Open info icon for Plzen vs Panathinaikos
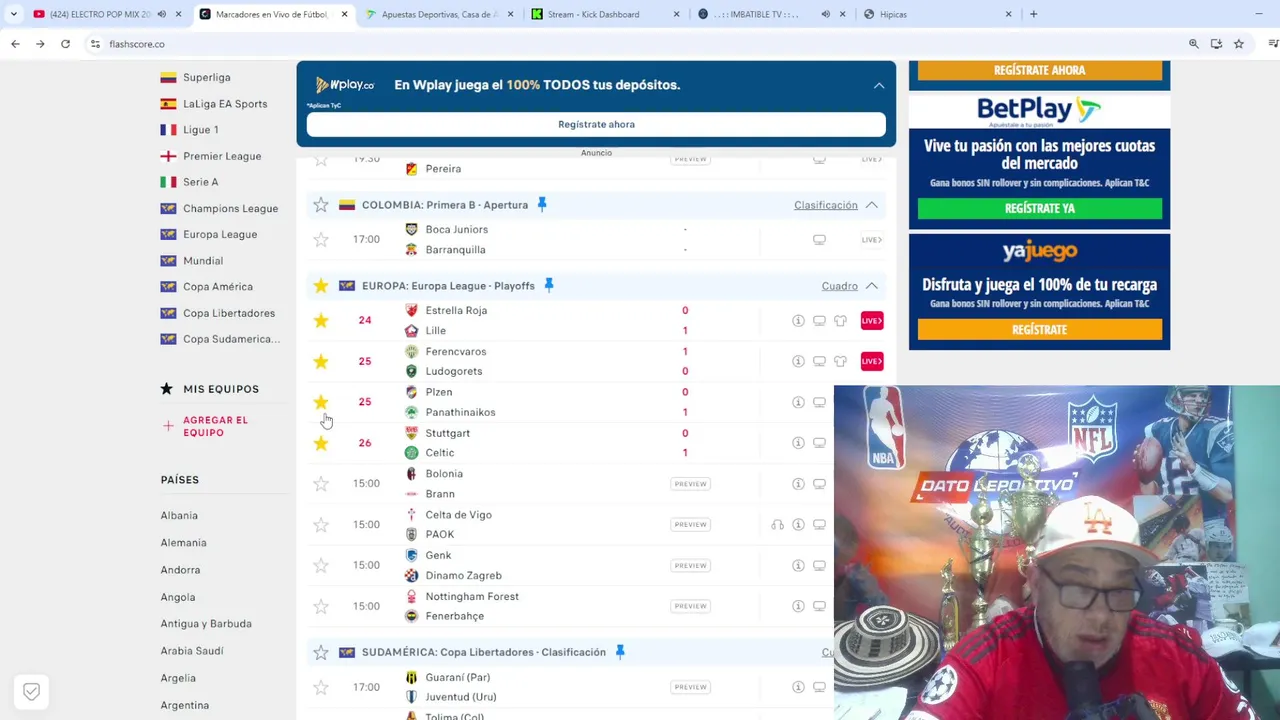 coord(798,402)
